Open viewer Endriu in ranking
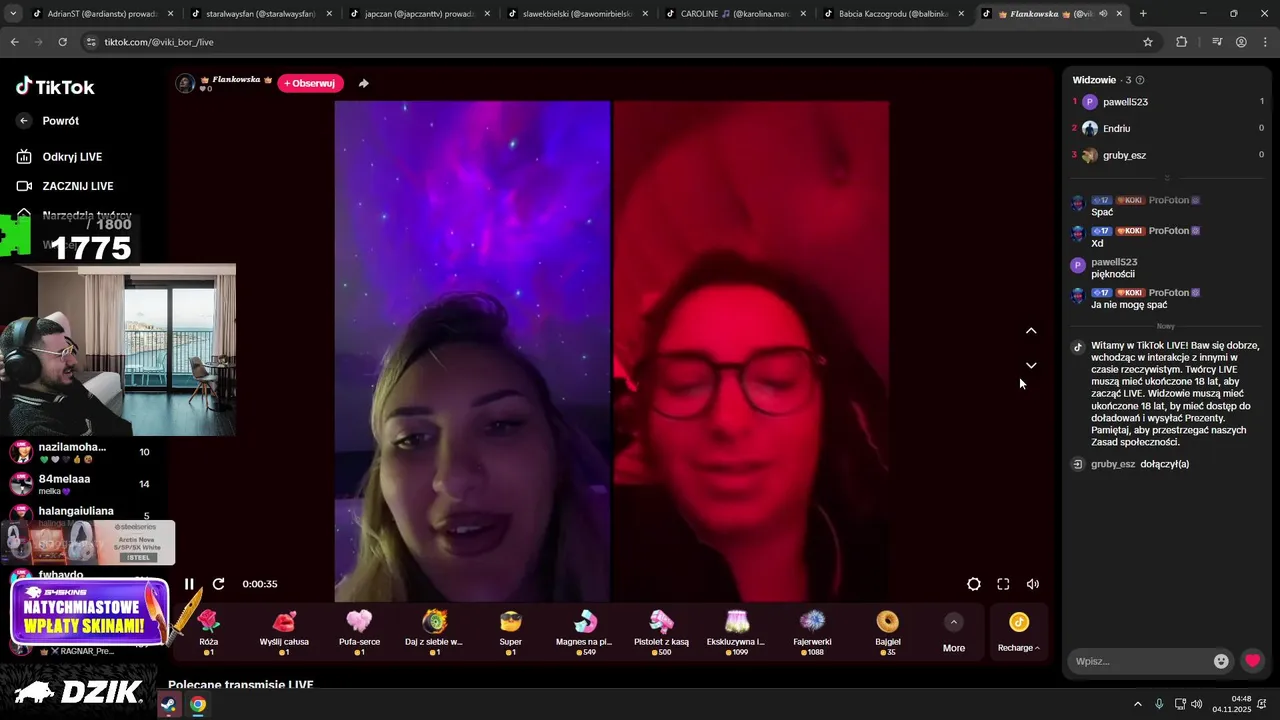This screenshot has height=720, width=1280. [x=1168, y=128]
